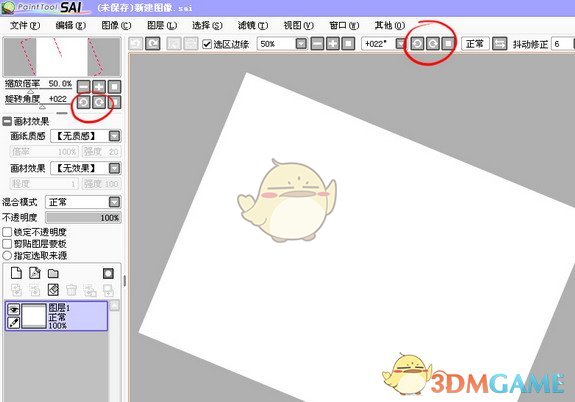Toggle the 选区边缘 checkbox

point(207,44)
